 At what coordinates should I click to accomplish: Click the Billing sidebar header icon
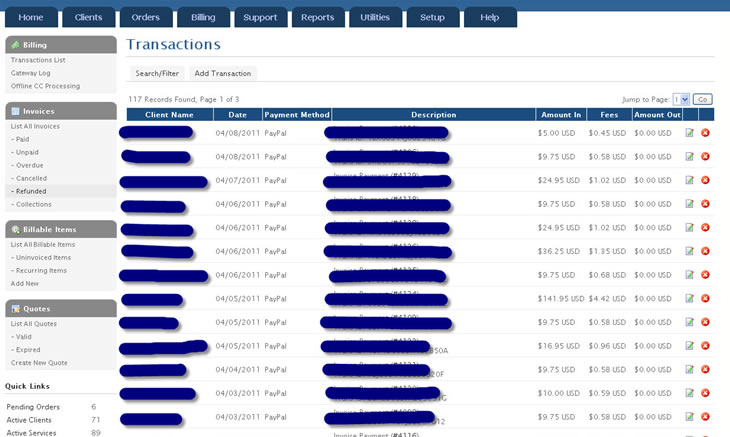pos(15,45)
